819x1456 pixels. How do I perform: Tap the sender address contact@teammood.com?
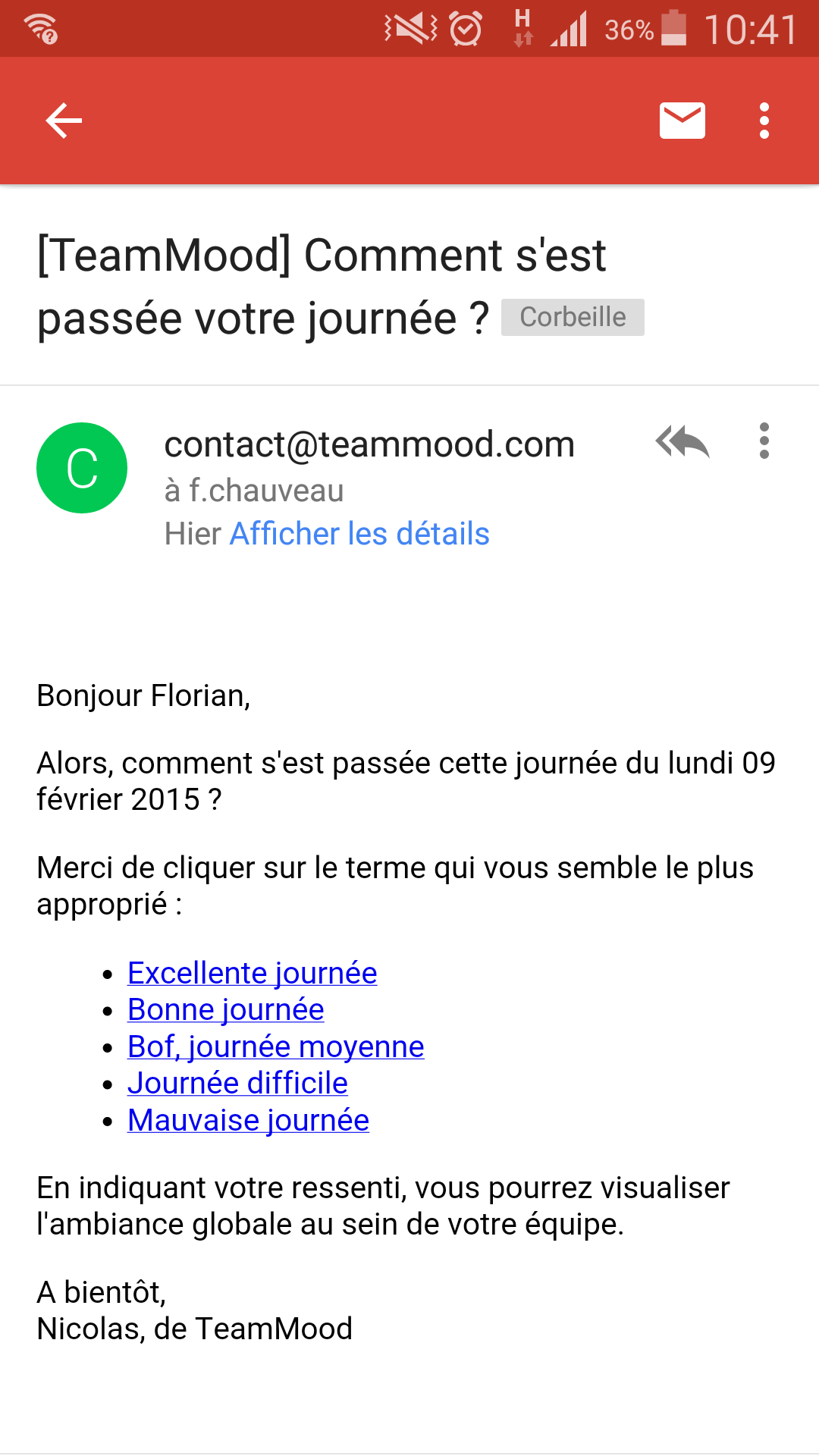pyautogui.click(x=369, y=444)
